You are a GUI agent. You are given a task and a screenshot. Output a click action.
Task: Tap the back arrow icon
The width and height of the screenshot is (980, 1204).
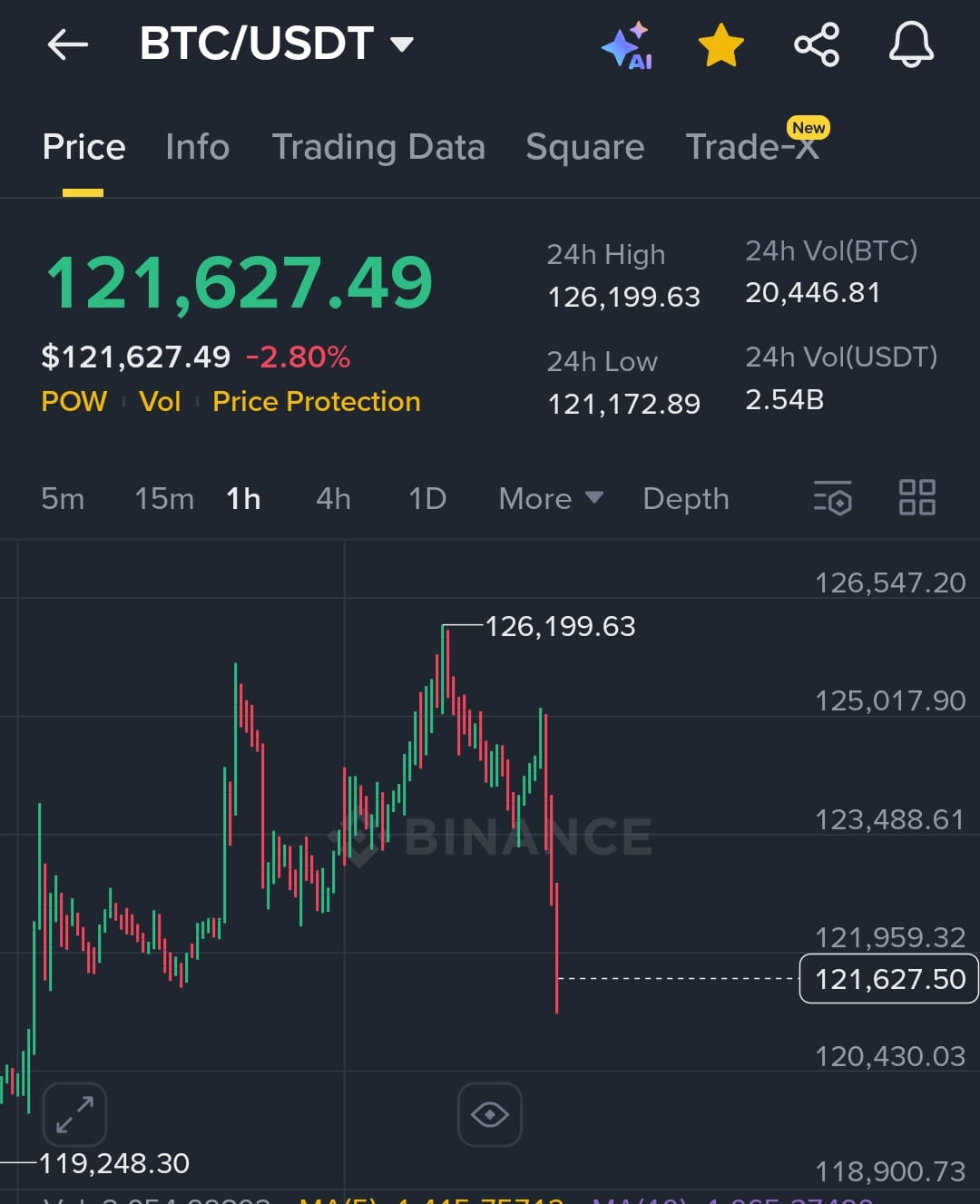(x=68, y=44)
